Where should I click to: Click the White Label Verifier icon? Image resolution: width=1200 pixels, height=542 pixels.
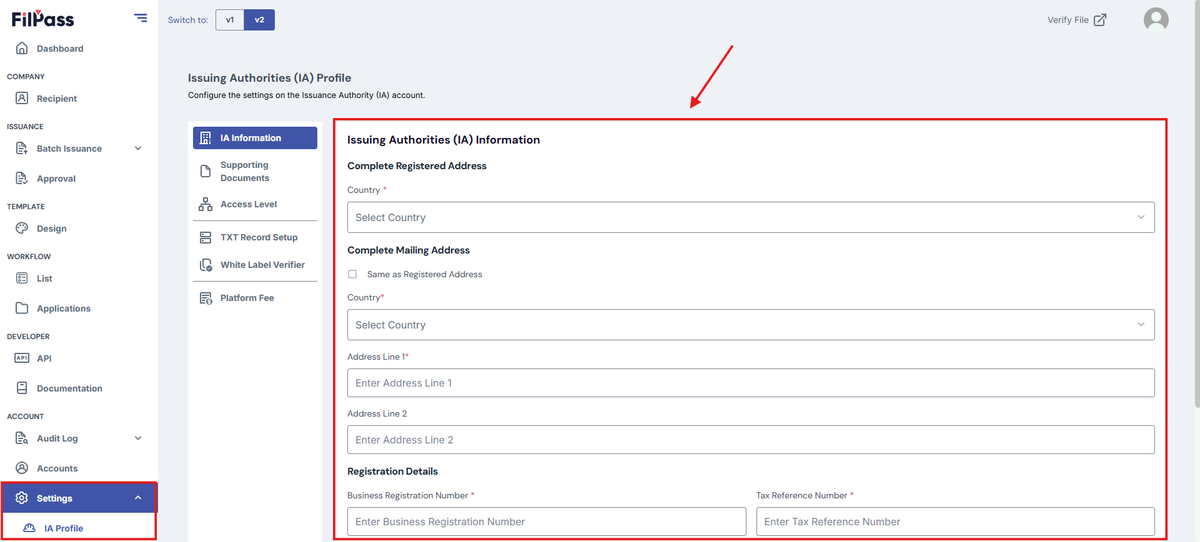[205, 265]
